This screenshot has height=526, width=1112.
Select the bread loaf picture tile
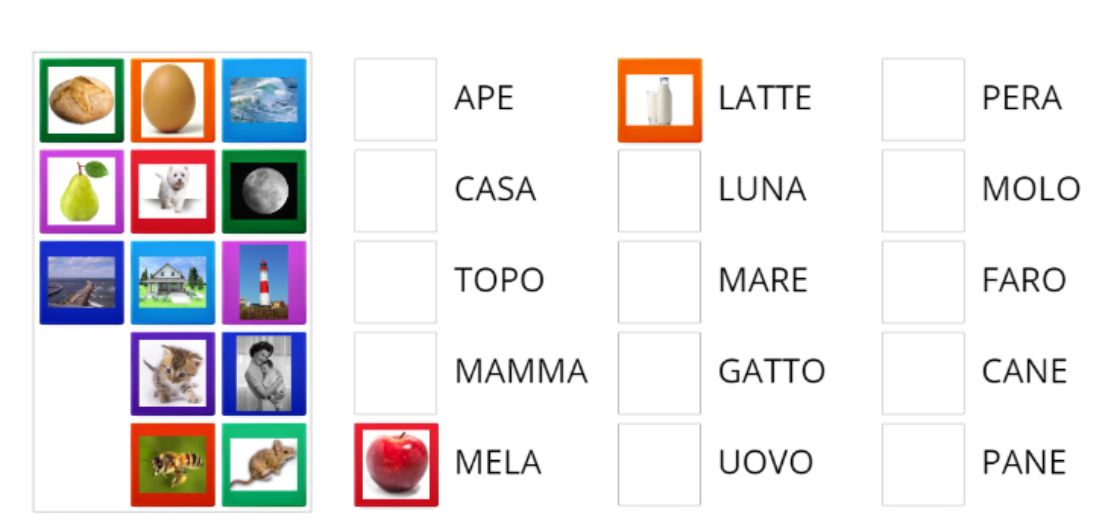[x=82, y=100]
